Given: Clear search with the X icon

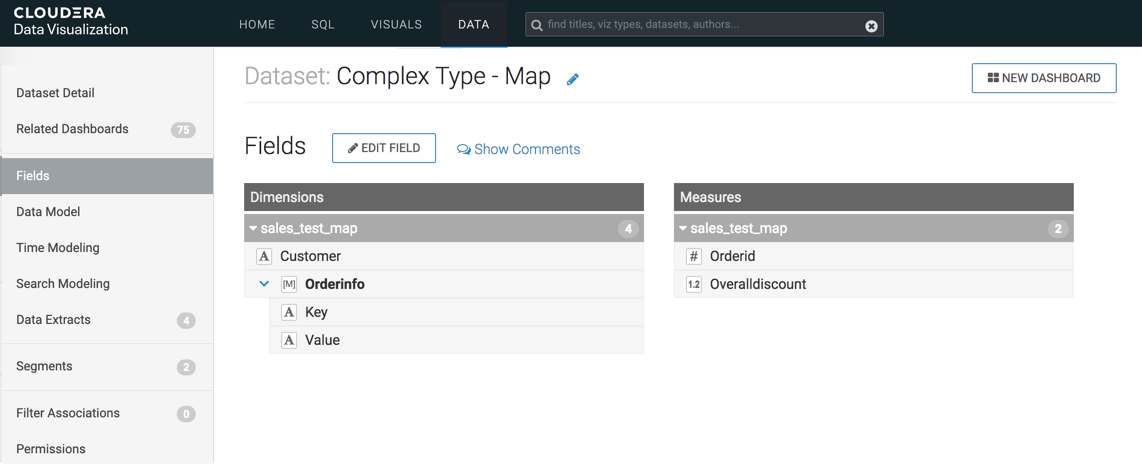Looking at the screenshot, I should pyautogui.click(x=871, y=25).
